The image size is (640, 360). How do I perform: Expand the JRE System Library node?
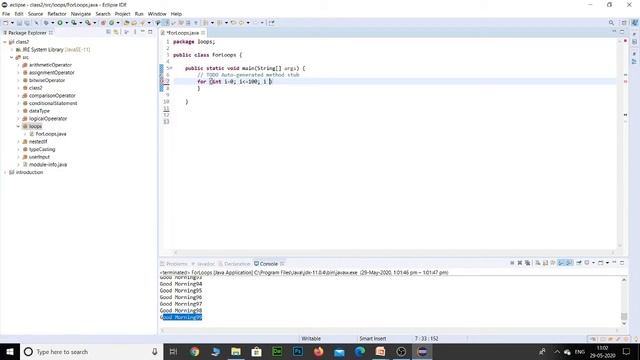(12, 50)
